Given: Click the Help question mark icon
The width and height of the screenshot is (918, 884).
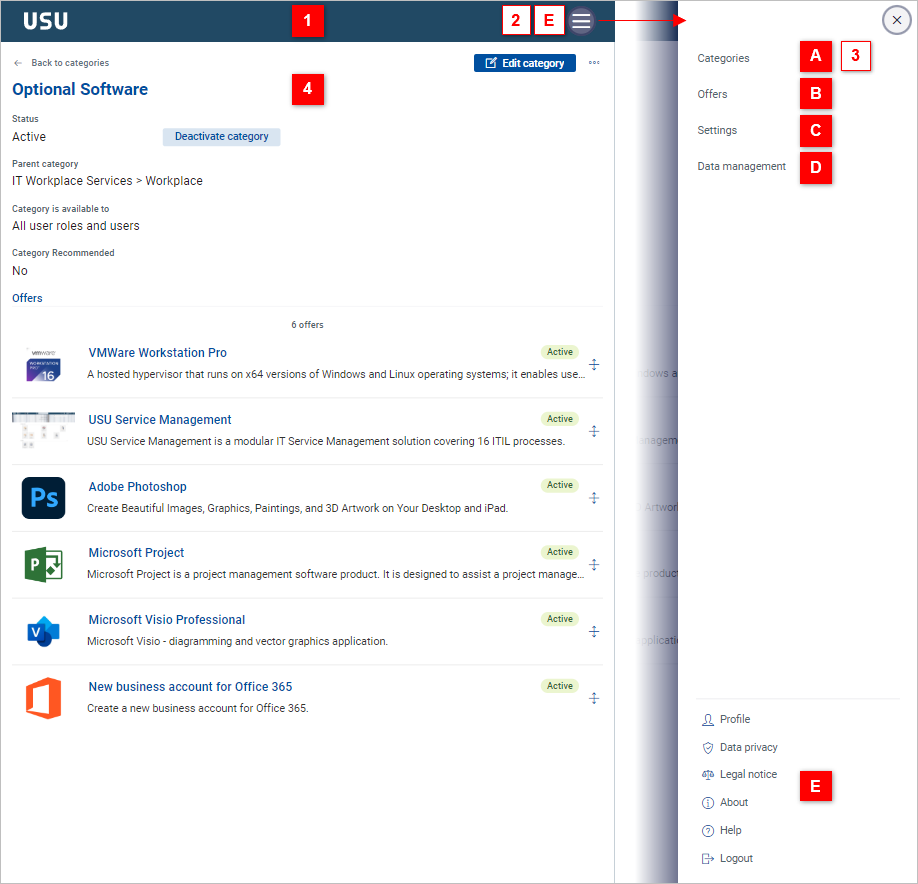Looking at the screenshot, I should [710, 830].
